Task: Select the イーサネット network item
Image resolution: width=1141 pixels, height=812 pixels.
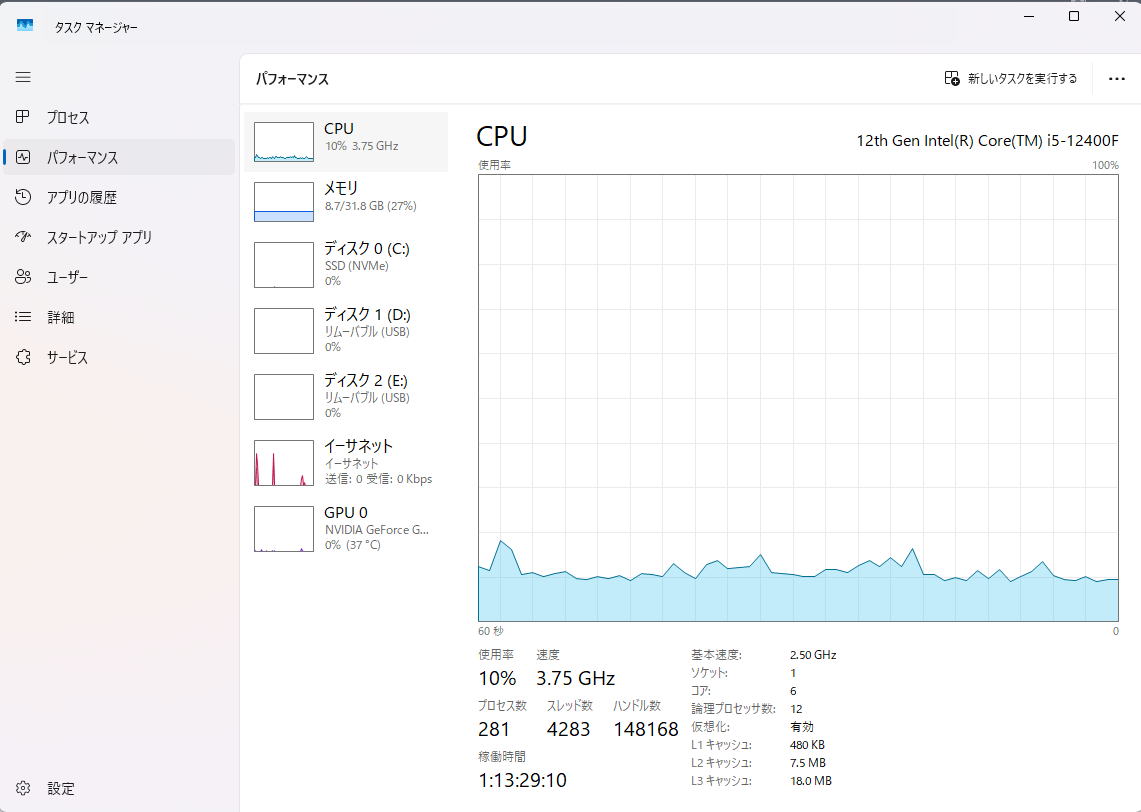Action: coord(346,462)
